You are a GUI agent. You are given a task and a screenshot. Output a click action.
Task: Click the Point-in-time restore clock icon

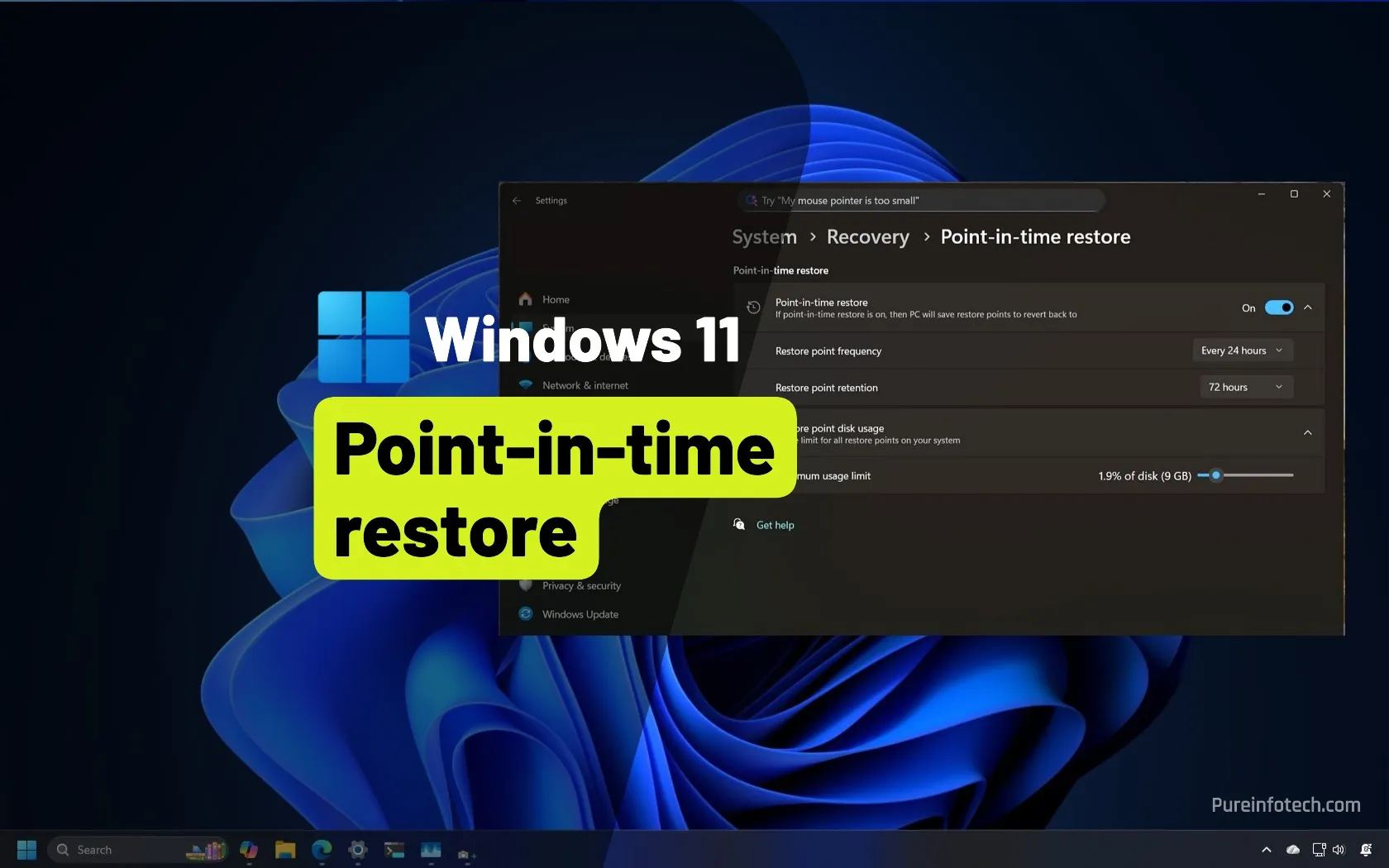tap(753, 307)
